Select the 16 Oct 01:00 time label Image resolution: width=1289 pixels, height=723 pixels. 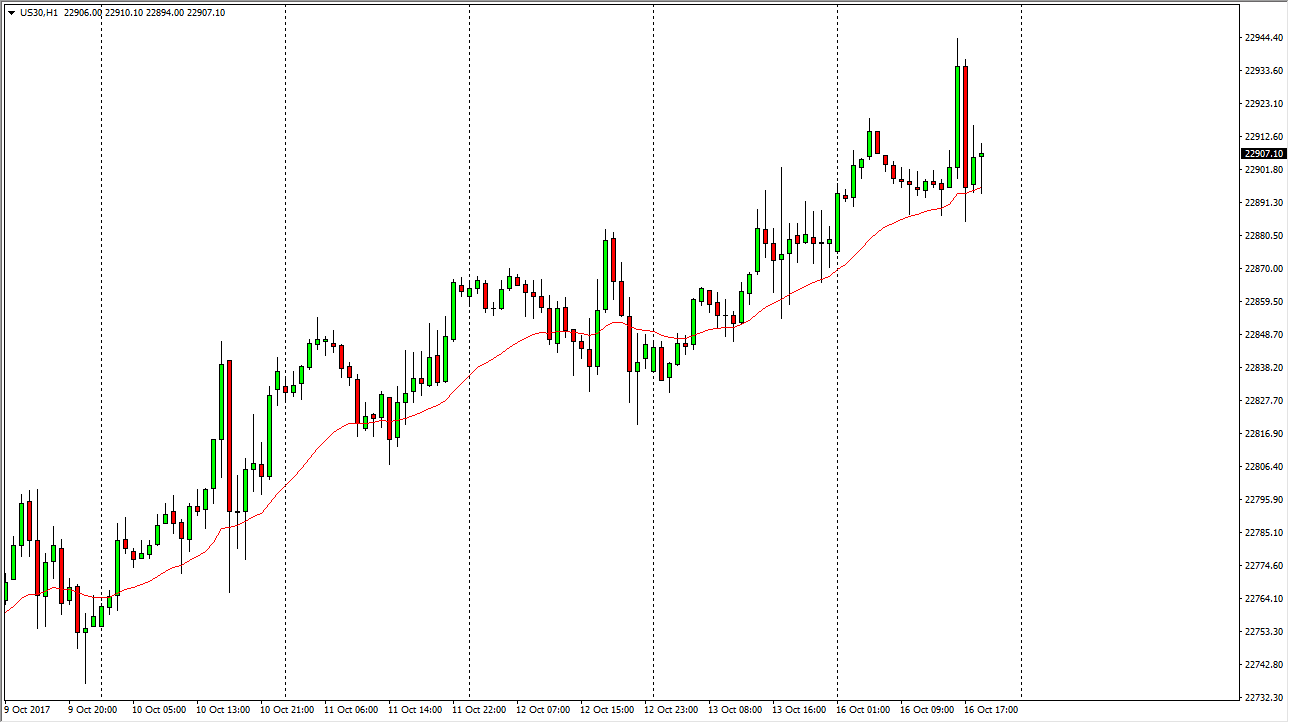(862, 710)
